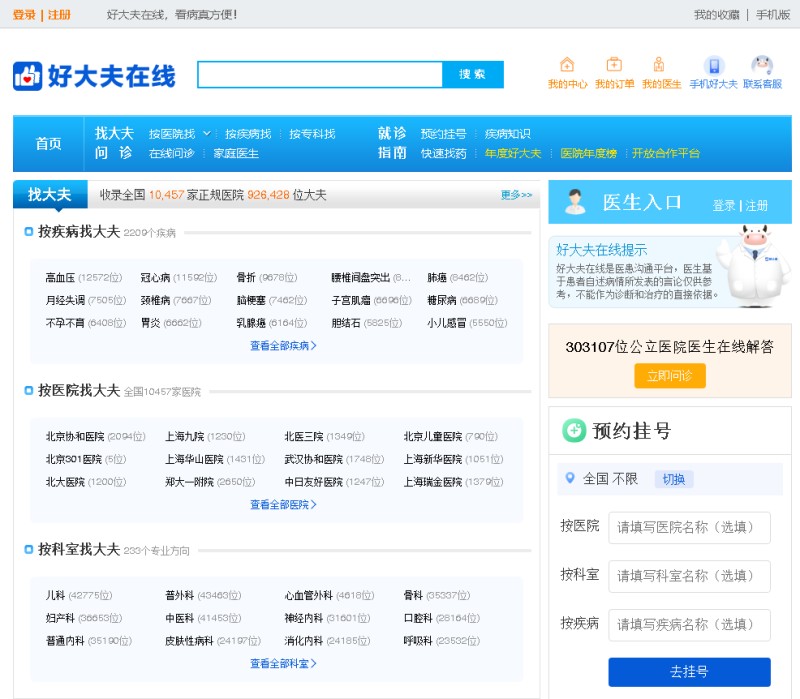The width and height of the screenshot is (800, 699).
Task: Click the 好大夫在线 logo icon
Action: 28,76
